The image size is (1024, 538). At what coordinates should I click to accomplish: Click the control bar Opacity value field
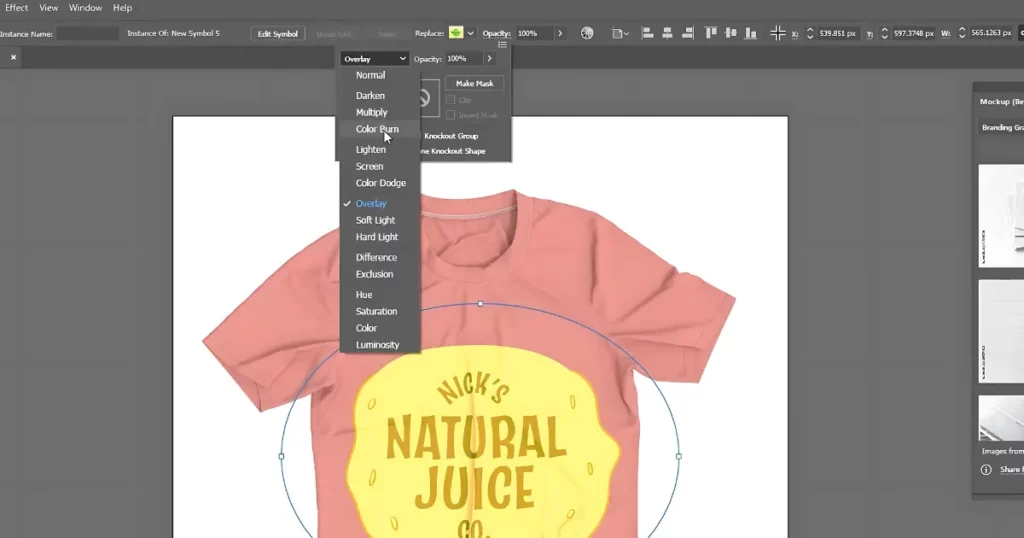534,33
